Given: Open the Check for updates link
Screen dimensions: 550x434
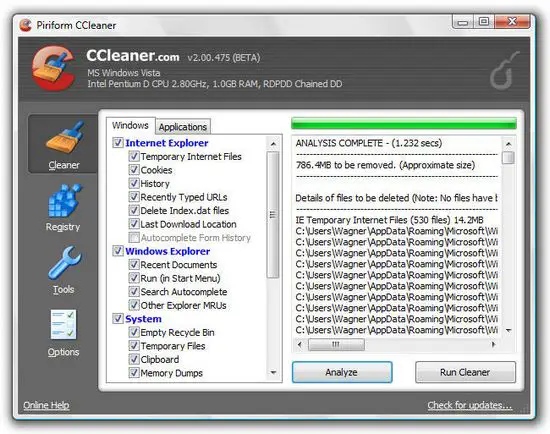Looking at the screenshot, I should tap(469, 405).
